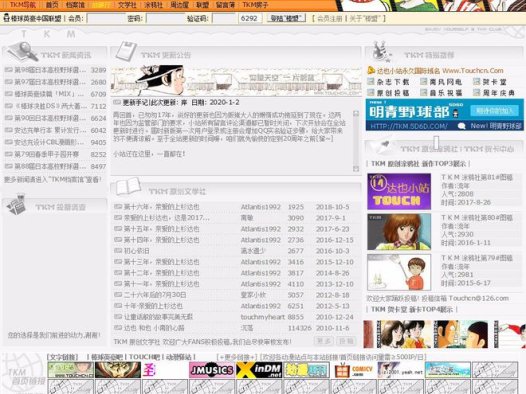Click envelope icon on the 2010-11-6 article row
The image size is (526, 394).
pos(118,328)
